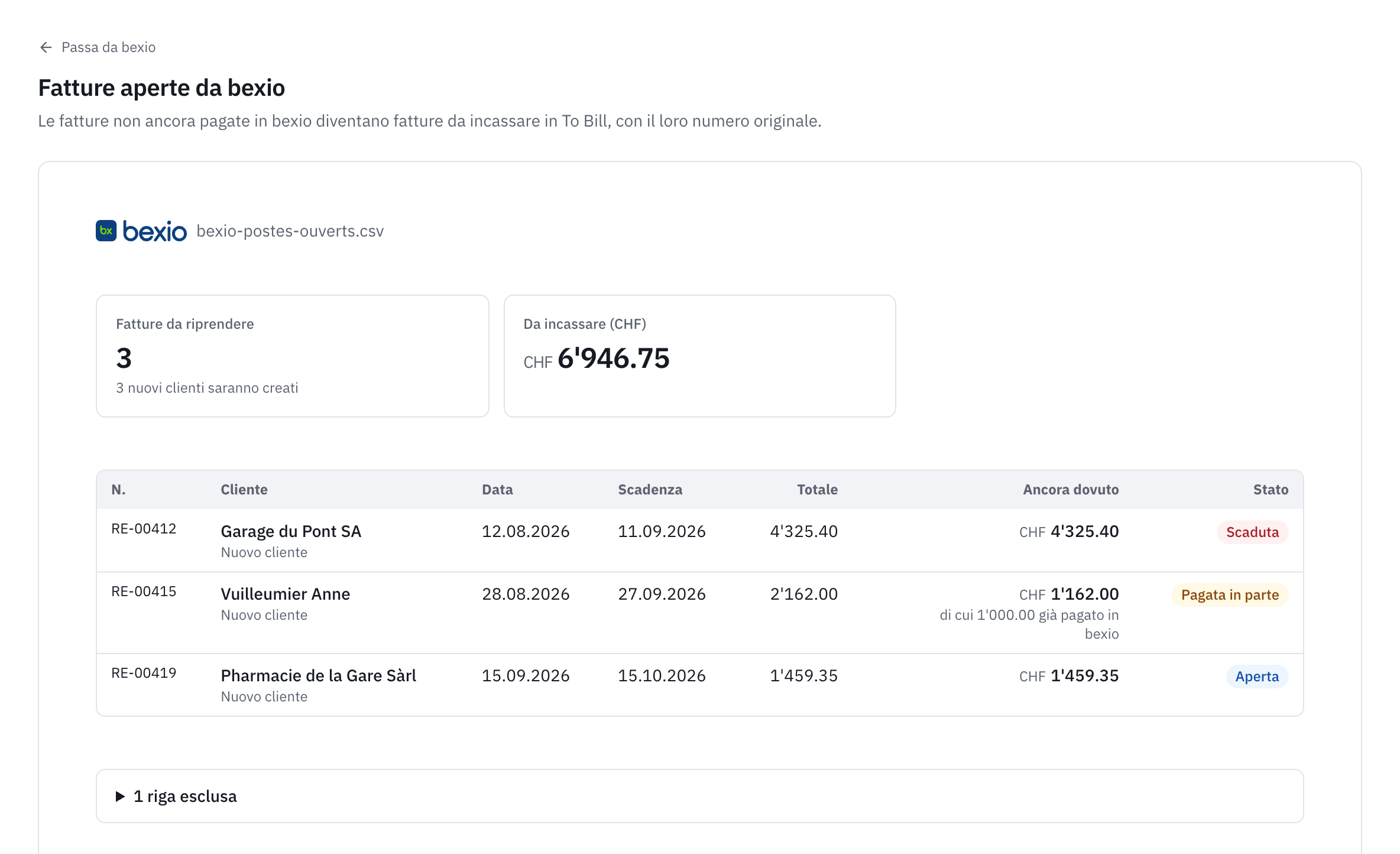1400x854 pixels.
Task: Select client Garage du Pont SA
Action: tap(291, 531)
